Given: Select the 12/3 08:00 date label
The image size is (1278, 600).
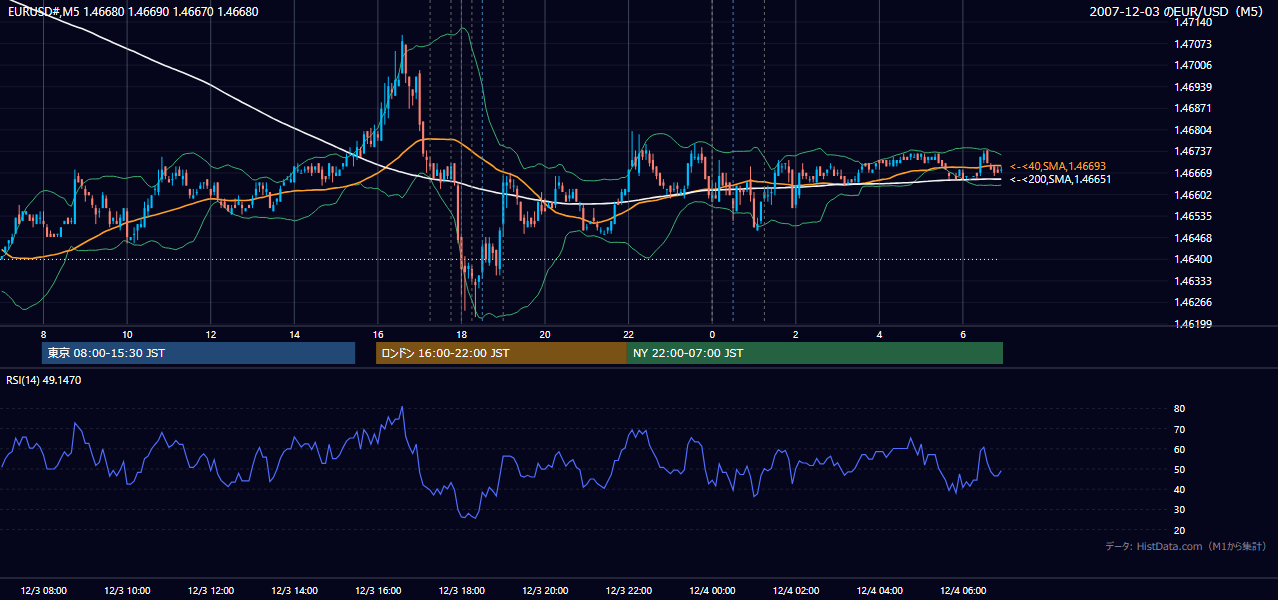Looking at the screenshot, I should [x=43, y=591].
